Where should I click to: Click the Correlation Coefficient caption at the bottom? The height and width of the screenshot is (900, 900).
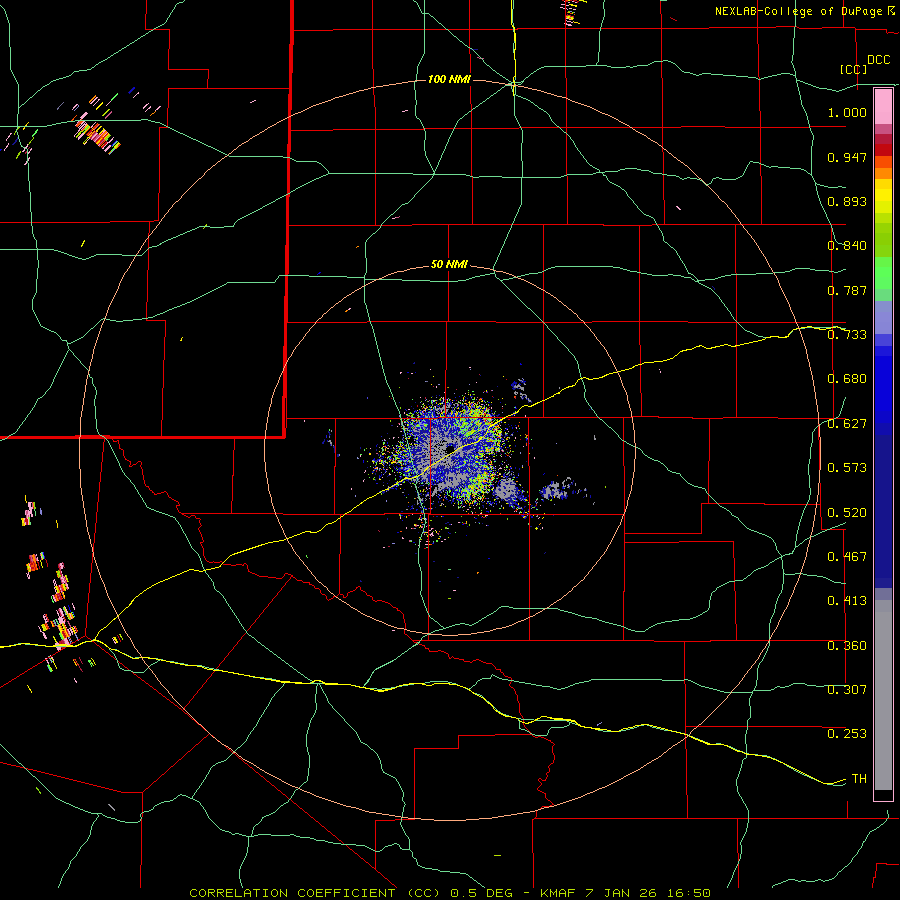click(450, 893)
